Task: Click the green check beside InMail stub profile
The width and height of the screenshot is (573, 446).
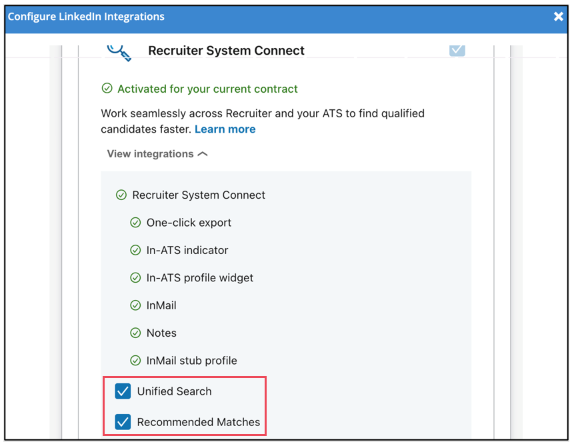Action: 135,361
